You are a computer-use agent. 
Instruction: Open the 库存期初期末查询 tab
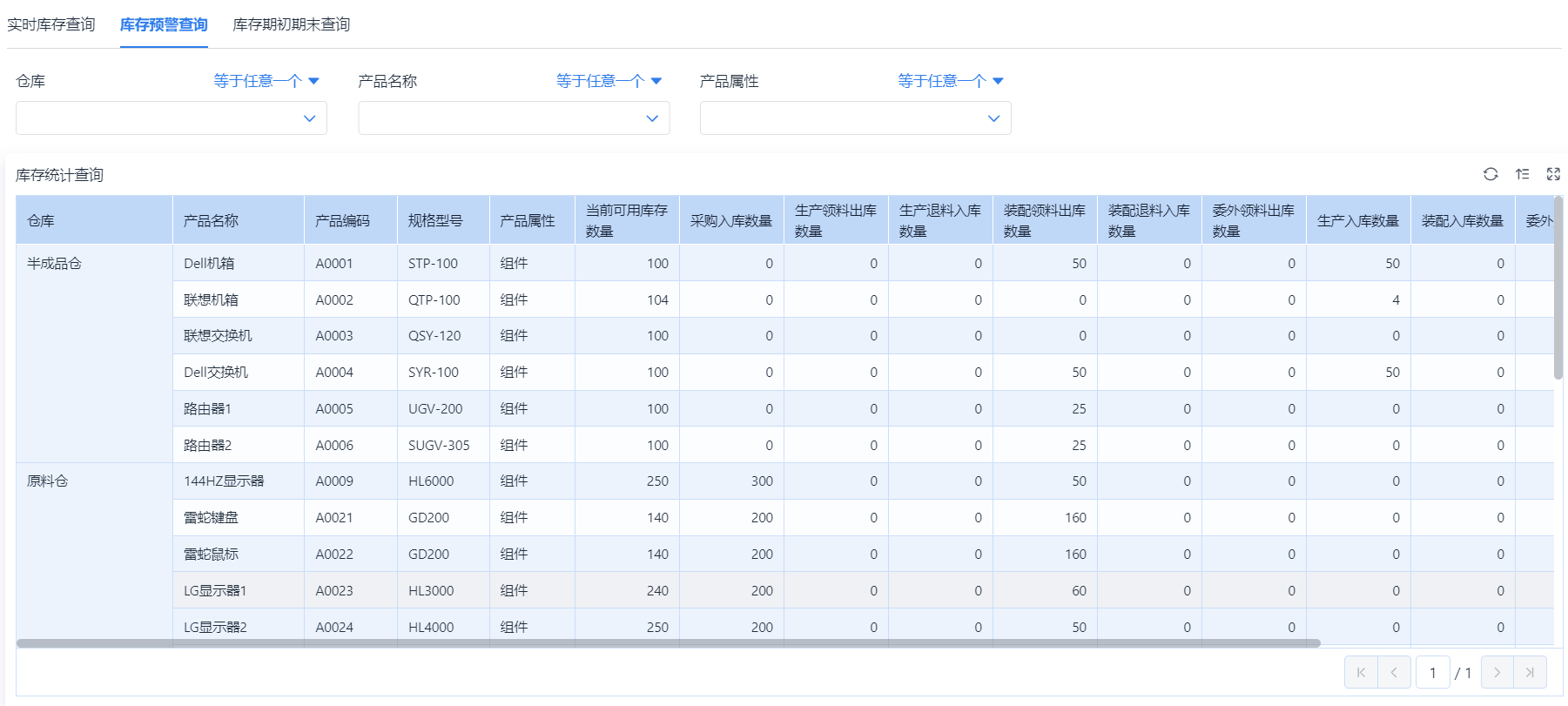(292, 24)
